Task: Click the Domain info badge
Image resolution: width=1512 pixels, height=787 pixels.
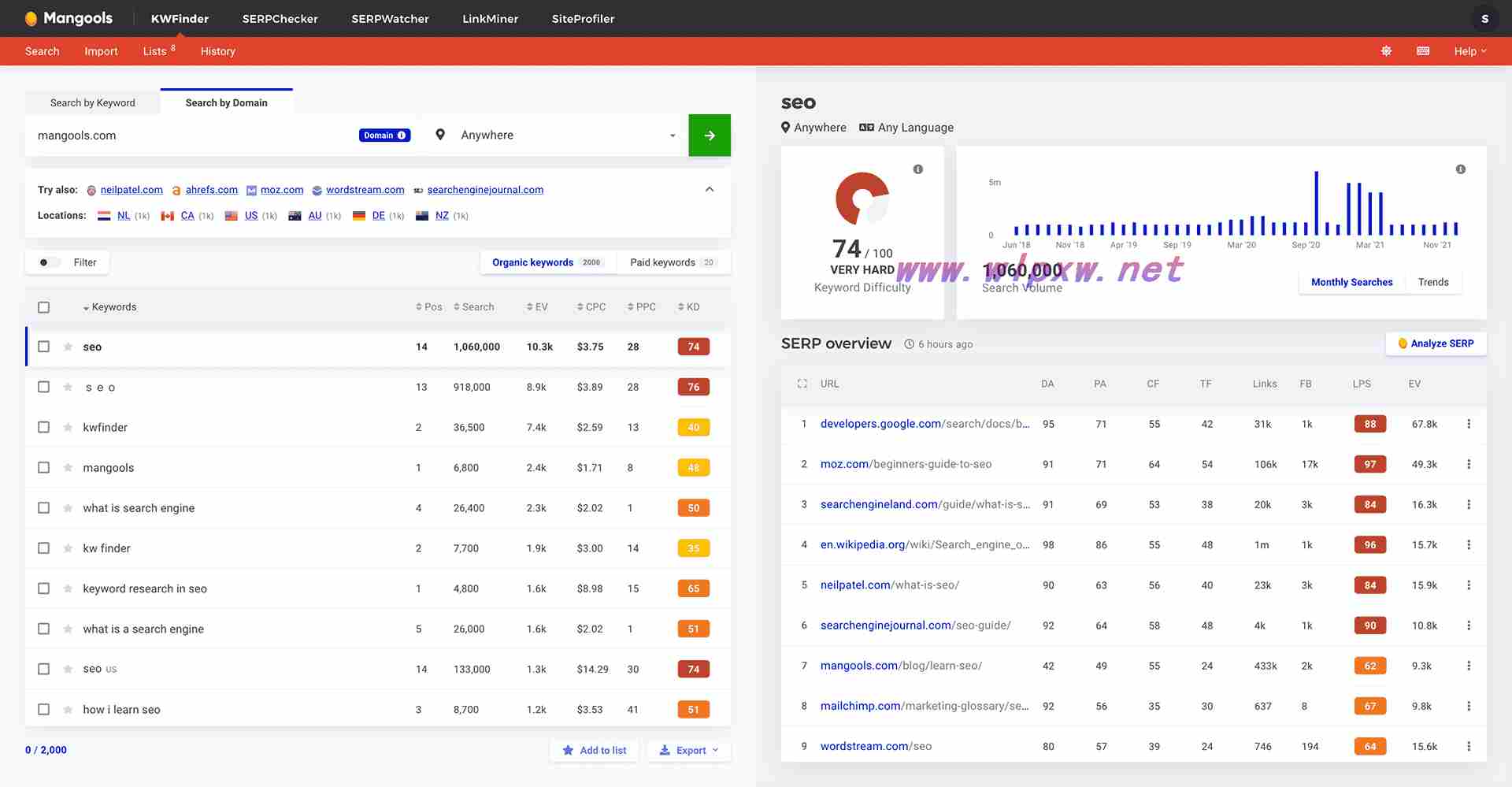Action: click(x=384, y=135)
